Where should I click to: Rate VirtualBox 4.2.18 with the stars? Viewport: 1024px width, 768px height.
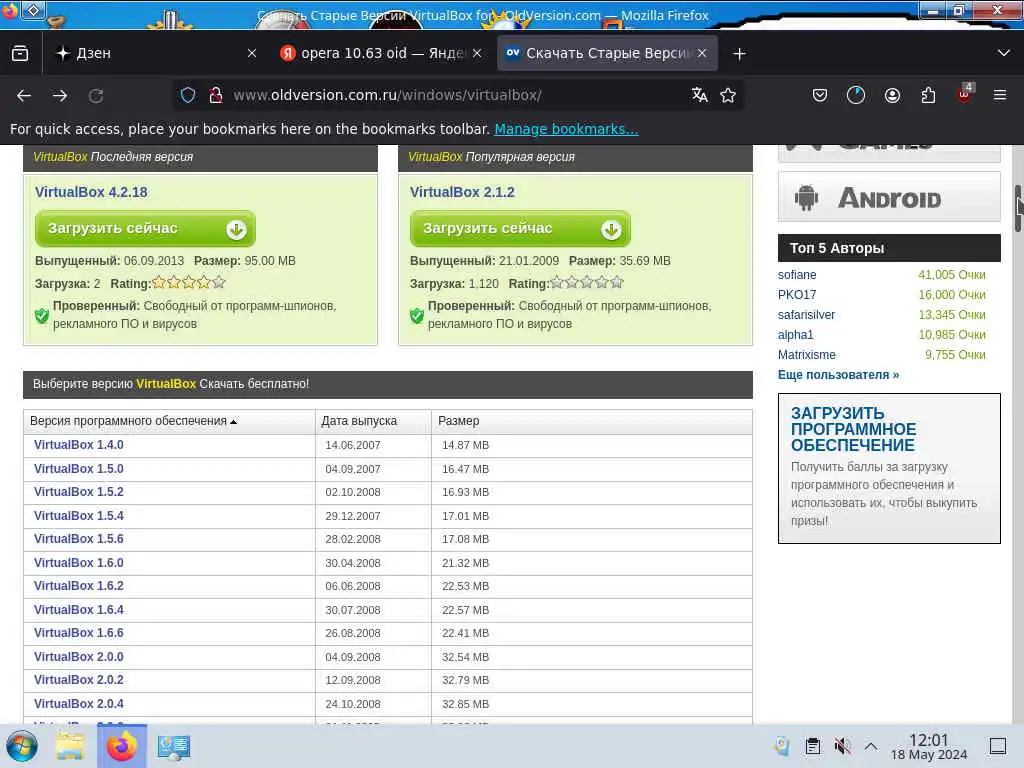tap(189, 283)
